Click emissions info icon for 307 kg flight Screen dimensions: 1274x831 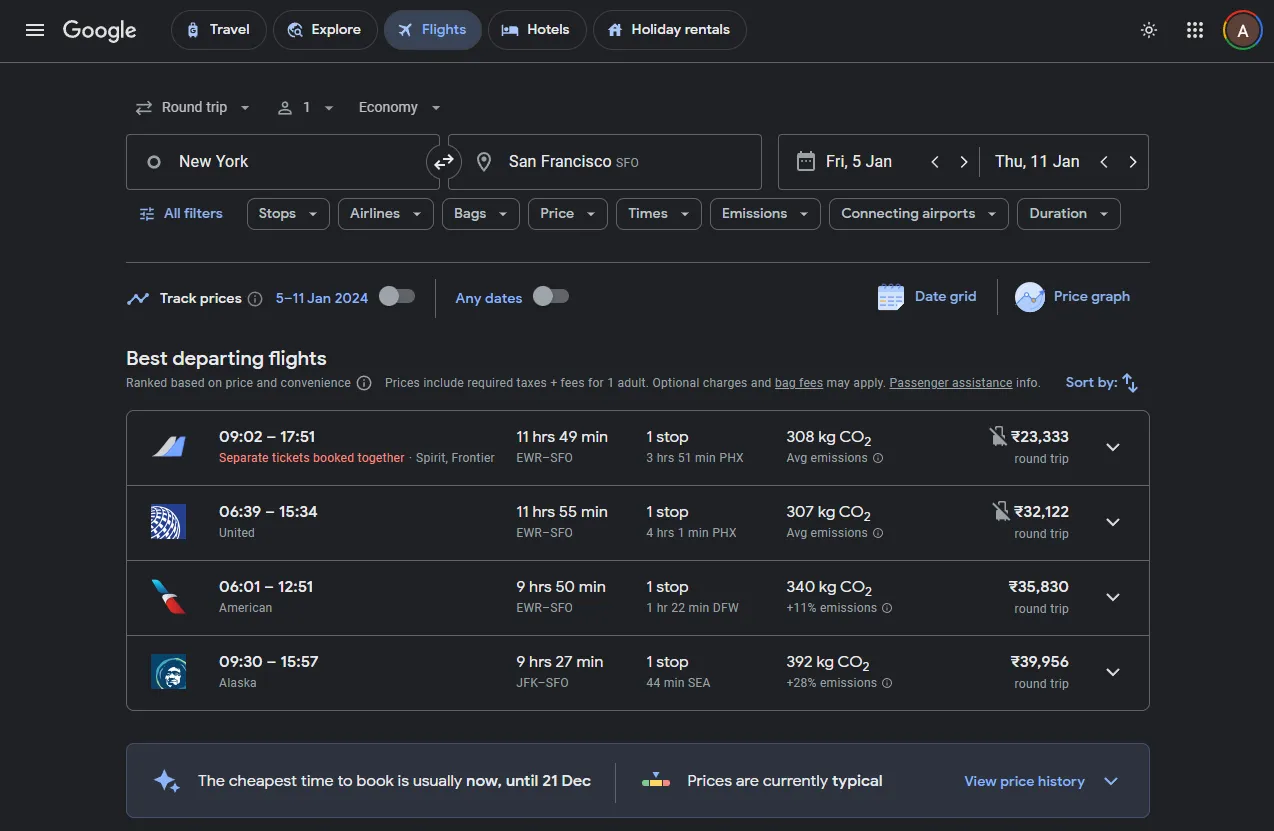[x=878, y=533]
